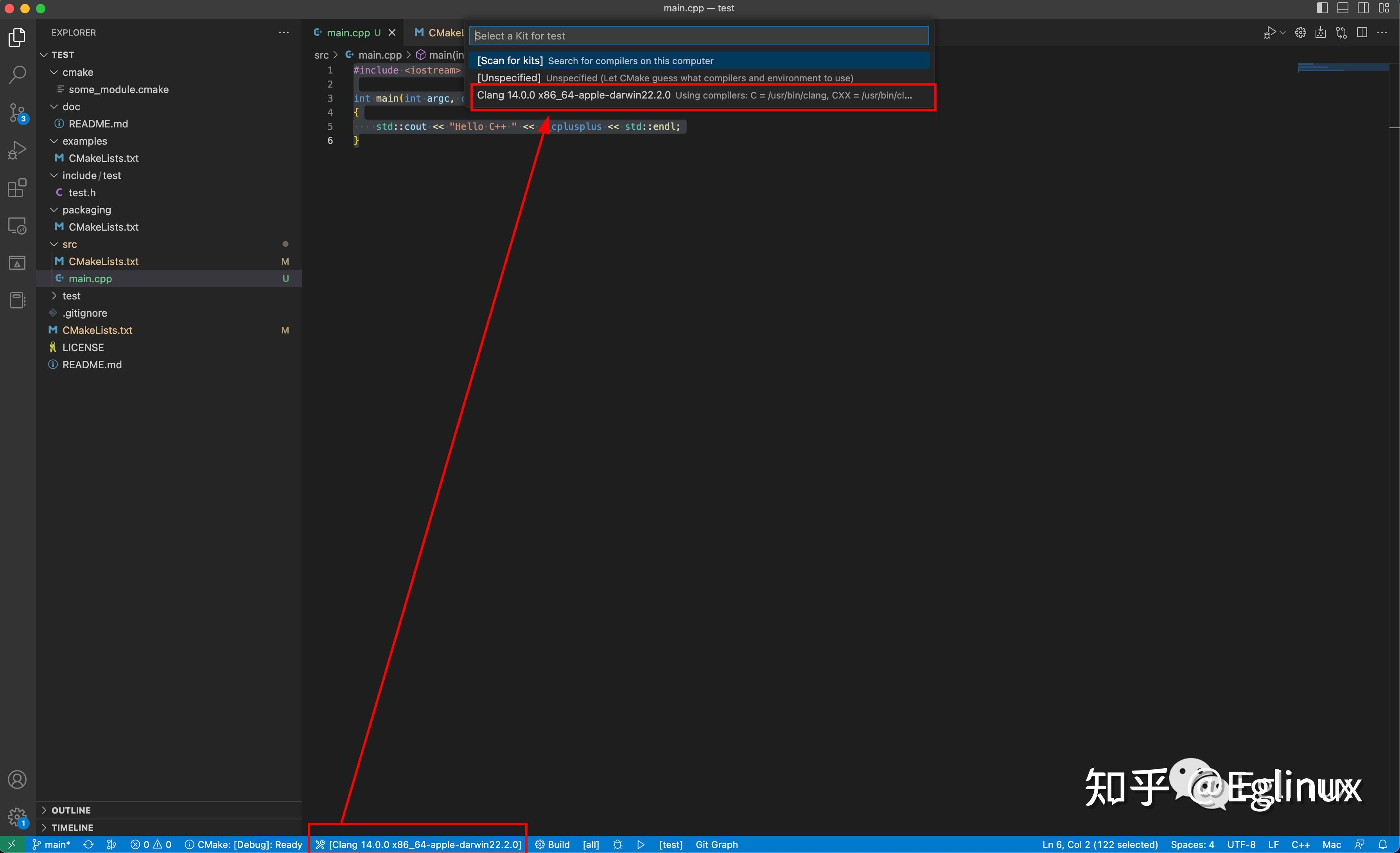Open Run and Debug view
This screenshot has width=1400, height=853.
pyautogui.click(x=17, y=150)
